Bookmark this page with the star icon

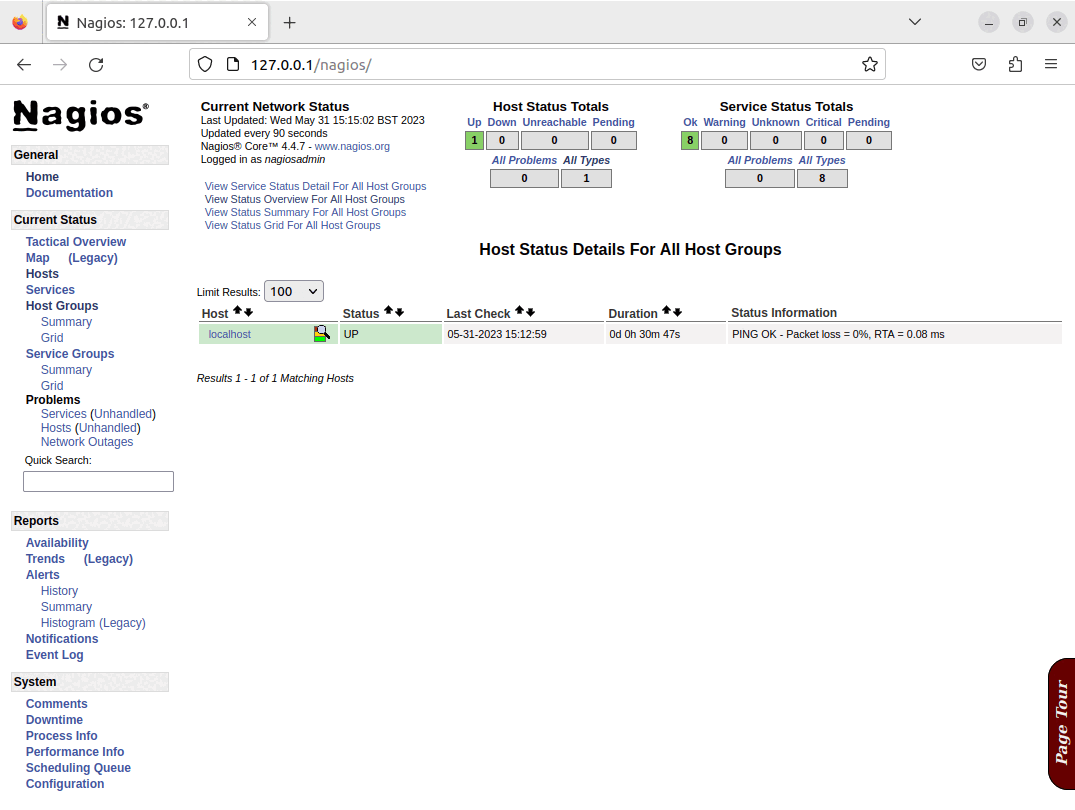point(870,63)
